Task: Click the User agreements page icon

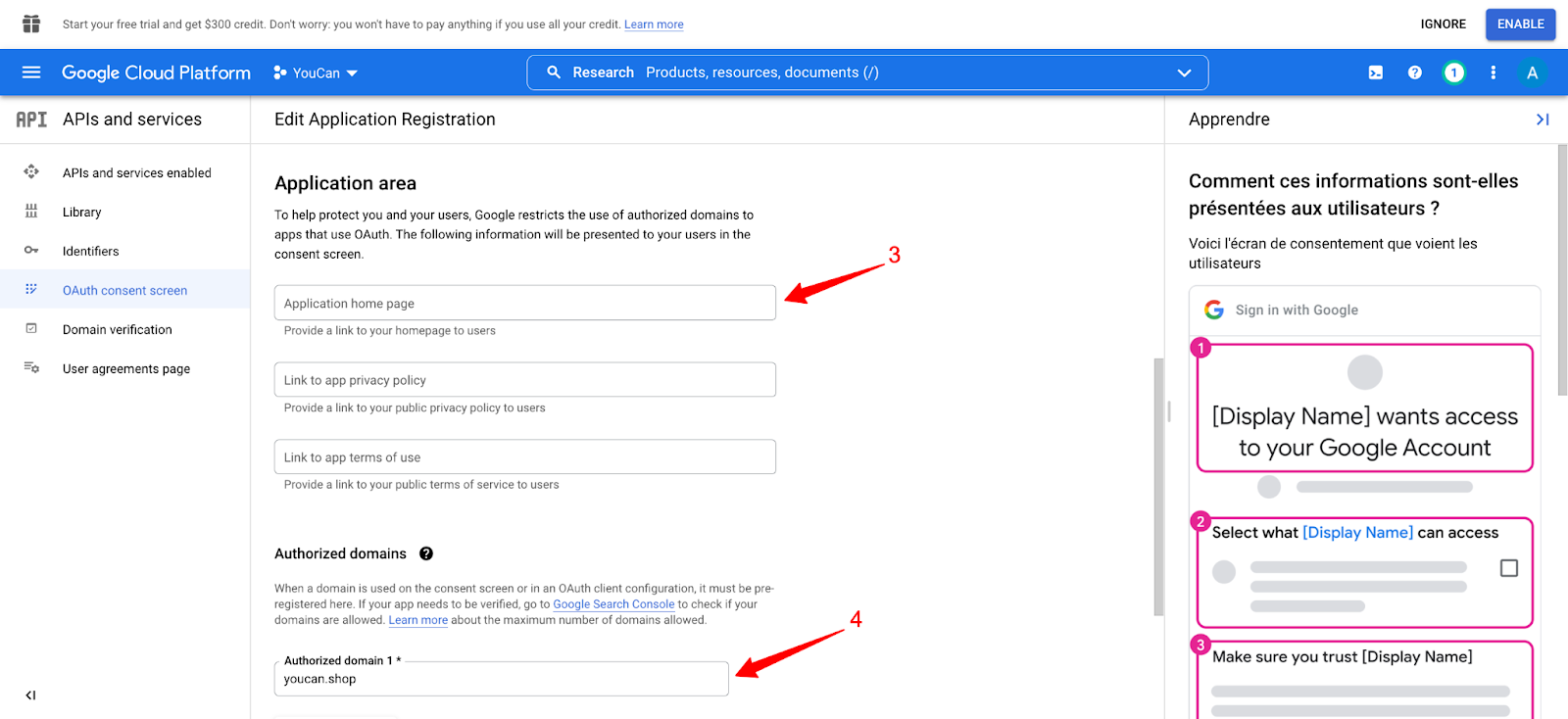Action: point(31,368)
